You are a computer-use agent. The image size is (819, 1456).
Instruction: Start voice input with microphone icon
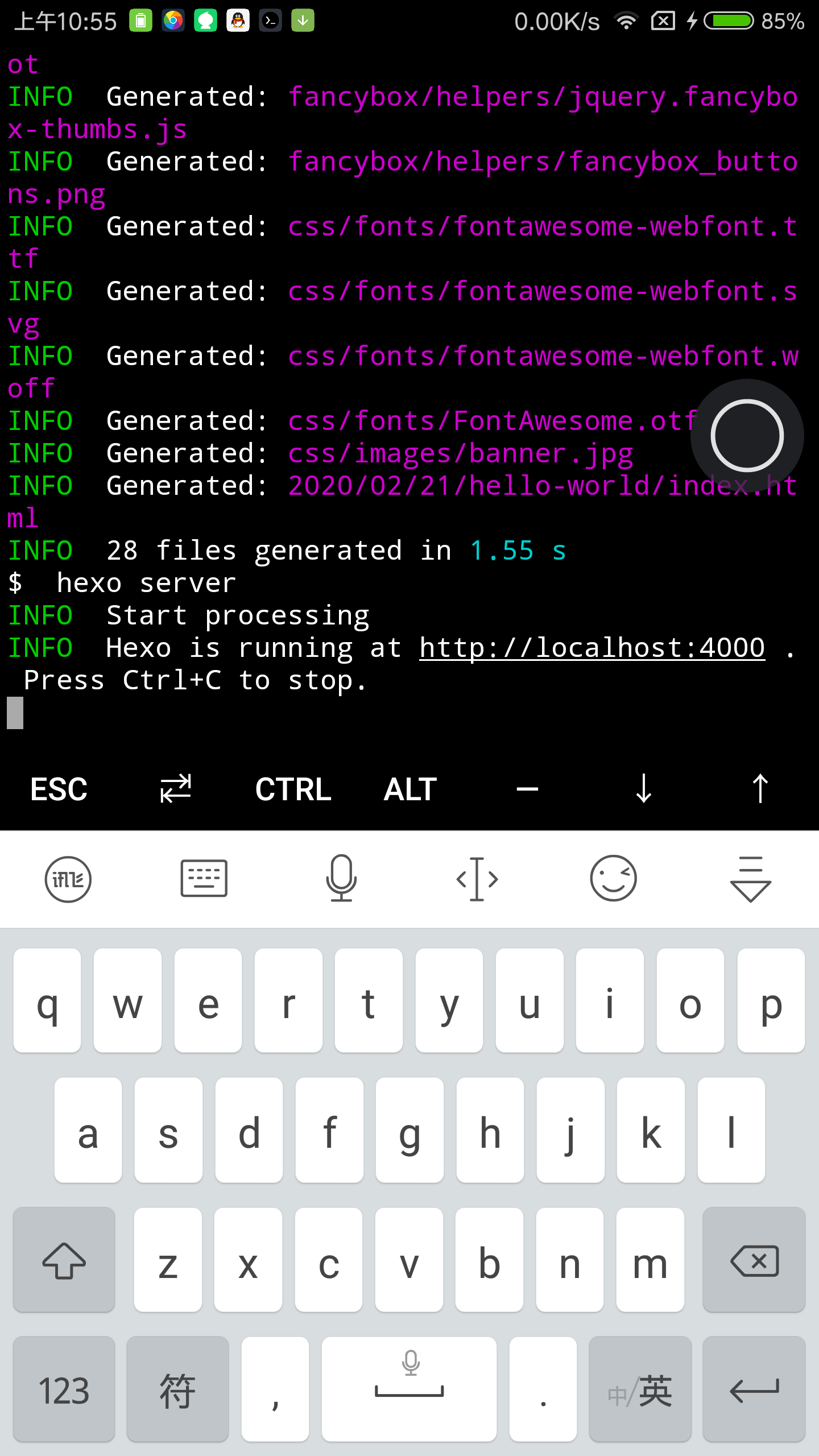[341, 879]
